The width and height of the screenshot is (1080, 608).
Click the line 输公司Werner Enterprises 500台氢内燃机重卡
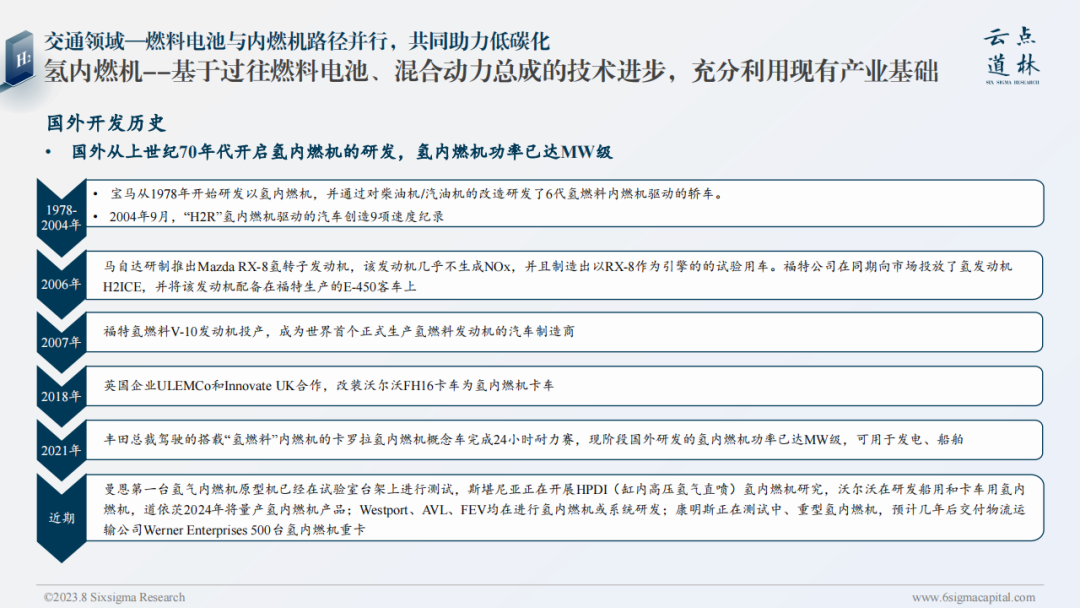click(234, 530)
